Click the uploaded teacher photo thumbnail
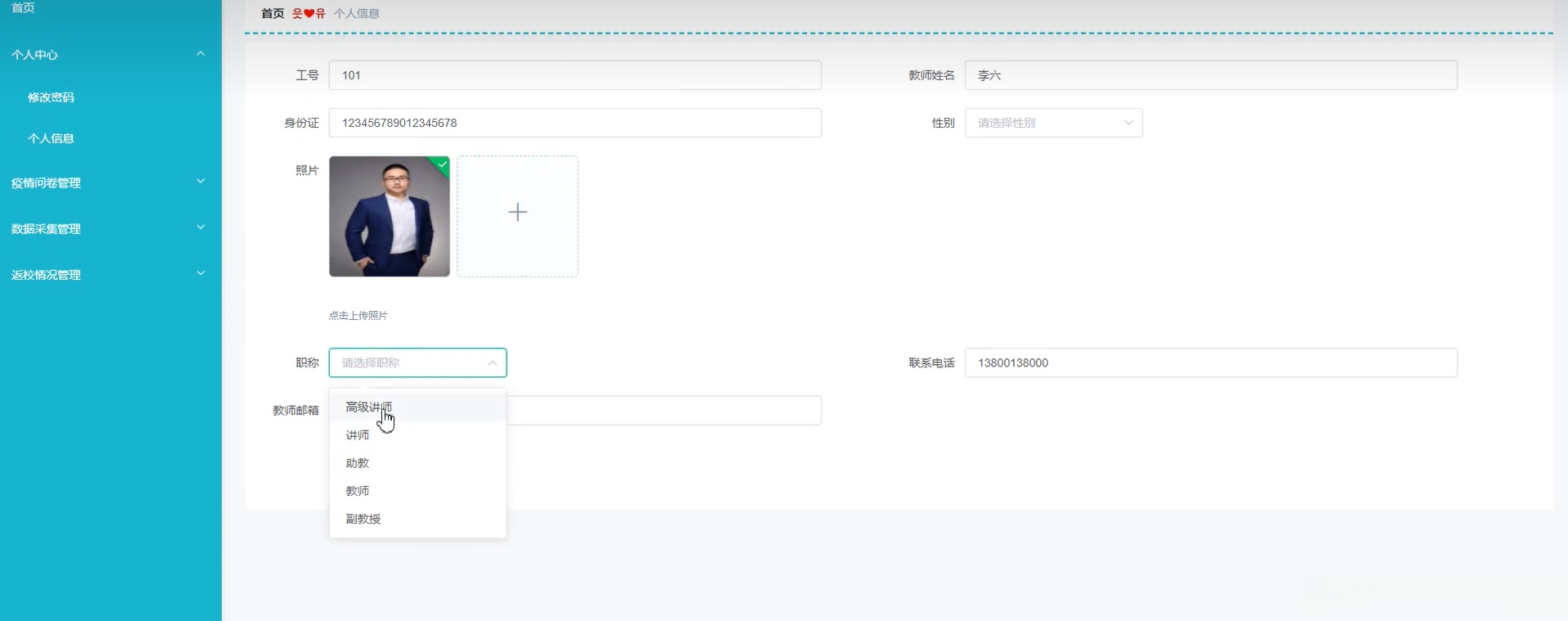 tap(390, 217)
